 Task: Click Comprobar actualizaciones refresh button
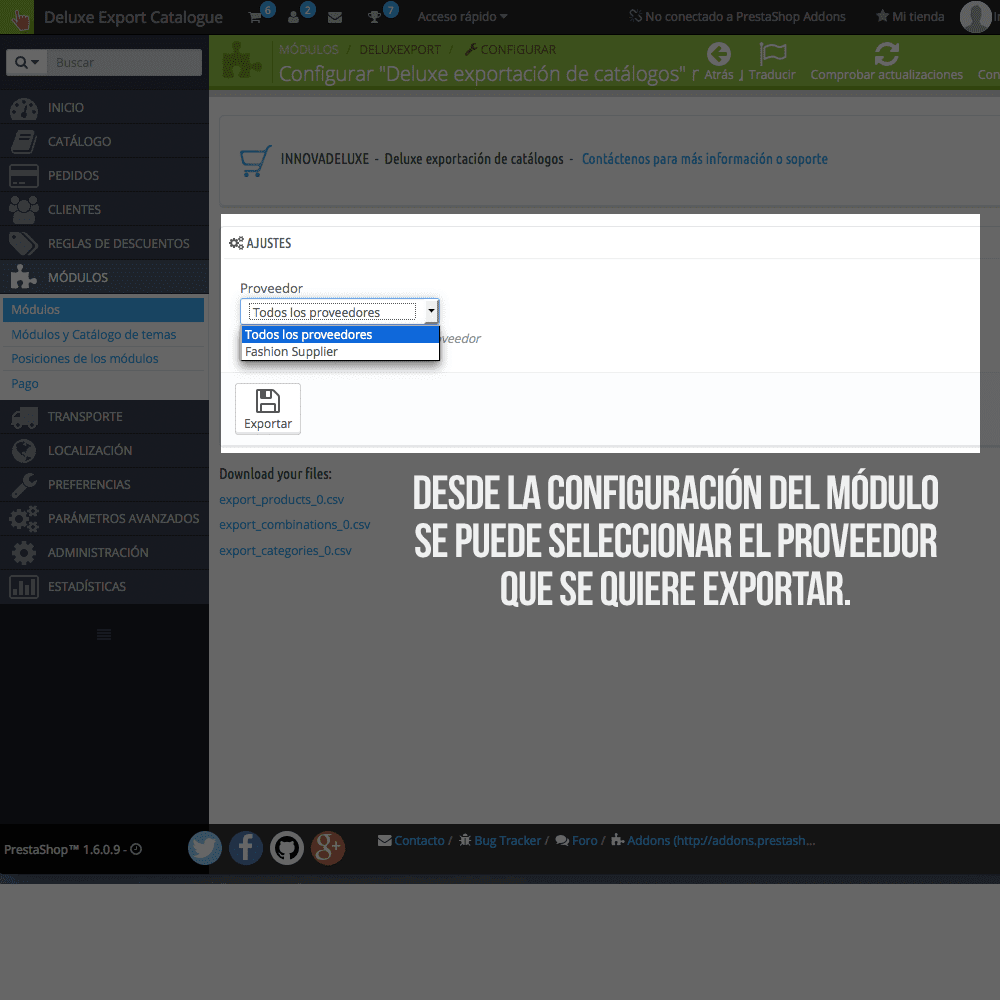tap(886, 62)
